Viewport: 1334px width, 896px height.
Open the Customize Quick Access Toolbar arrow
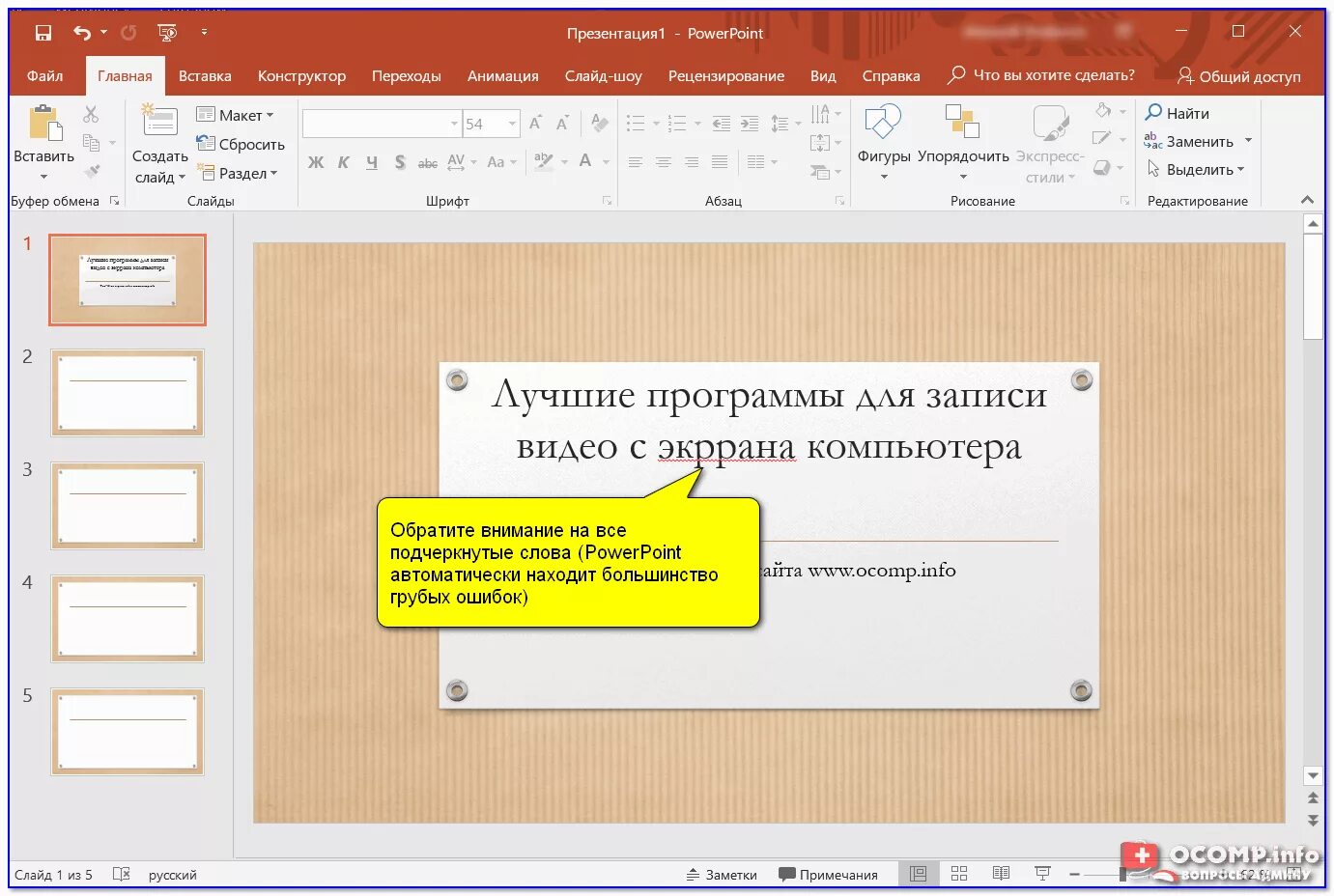204,33
